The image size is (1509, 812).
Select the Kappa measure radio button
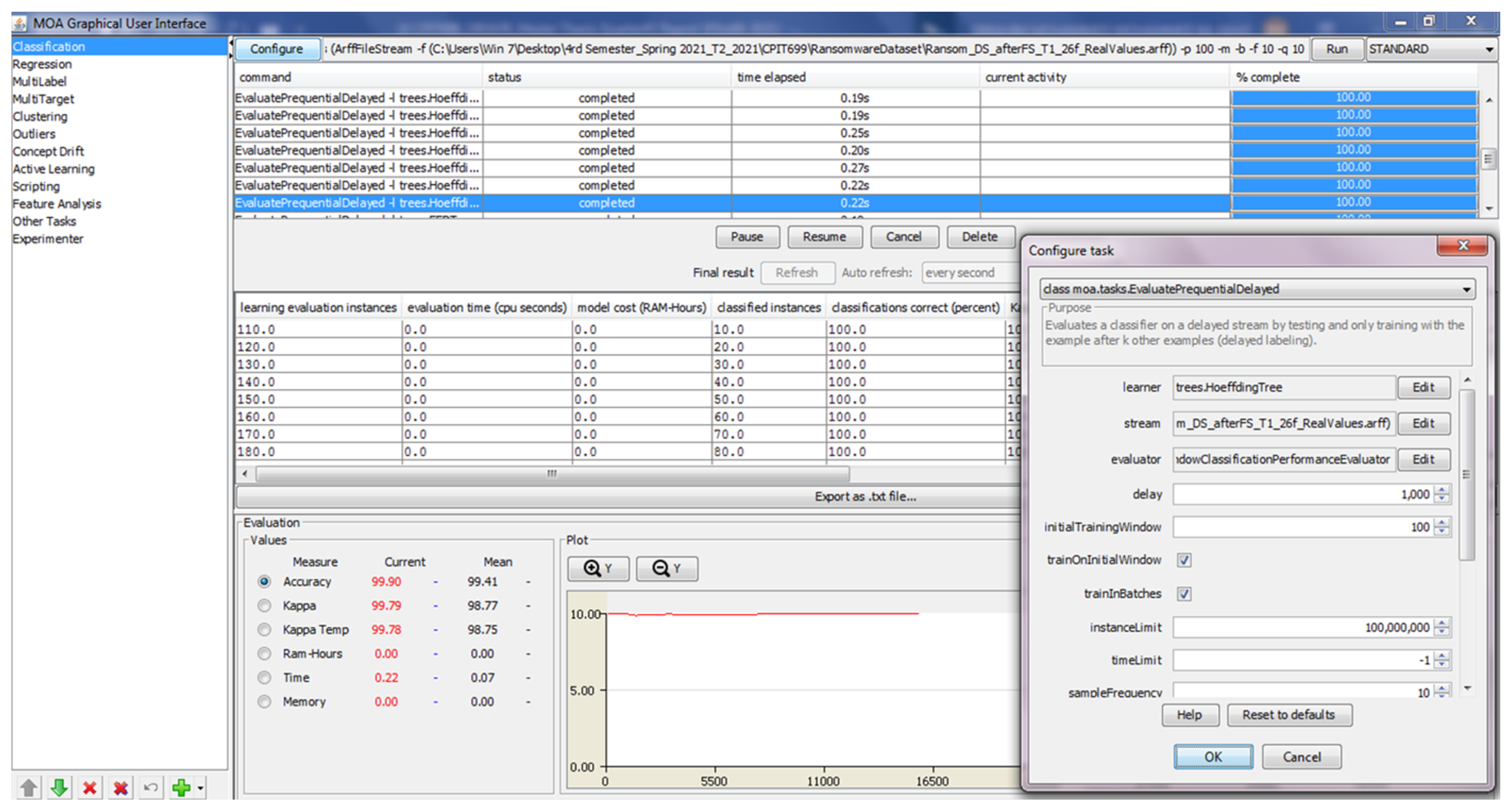pyautogui.click(x=264, y=605)
